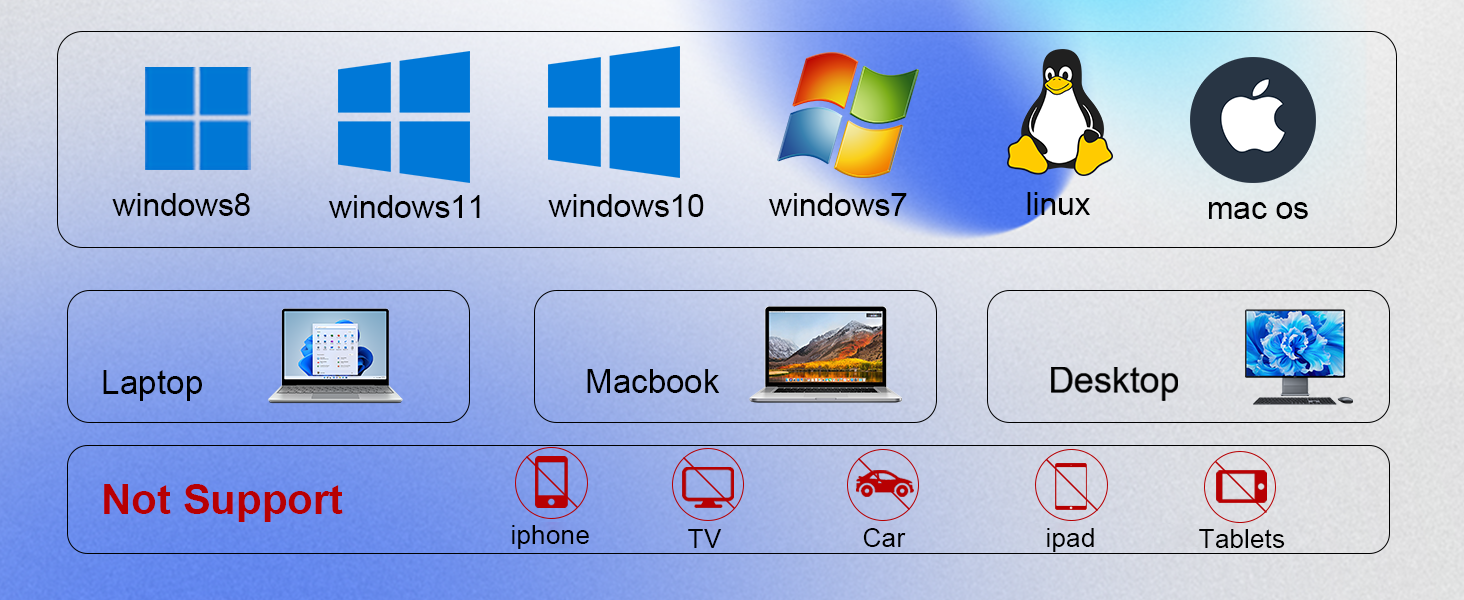Image resolution: width=1464 pixels, height=600 pixels.
Task: Click the colorful Windows 7 flag logo
Action: click(x=848, y=116)
